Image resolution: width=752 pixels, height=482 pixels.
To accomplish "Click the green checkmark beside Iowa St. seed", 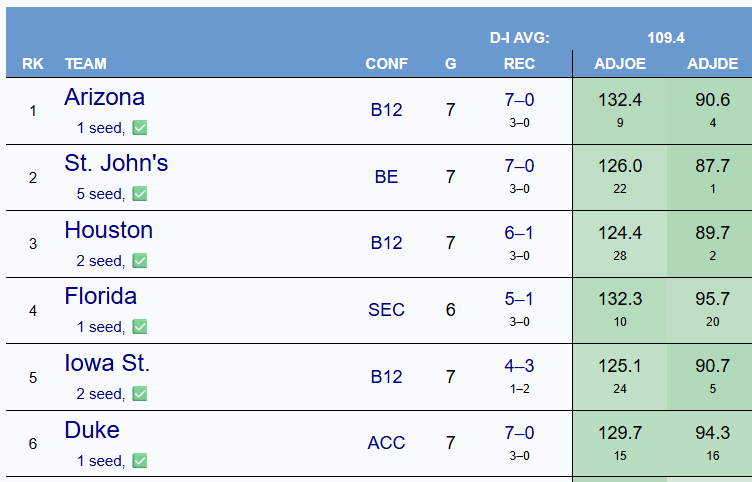I will click(x=140, y=394).
